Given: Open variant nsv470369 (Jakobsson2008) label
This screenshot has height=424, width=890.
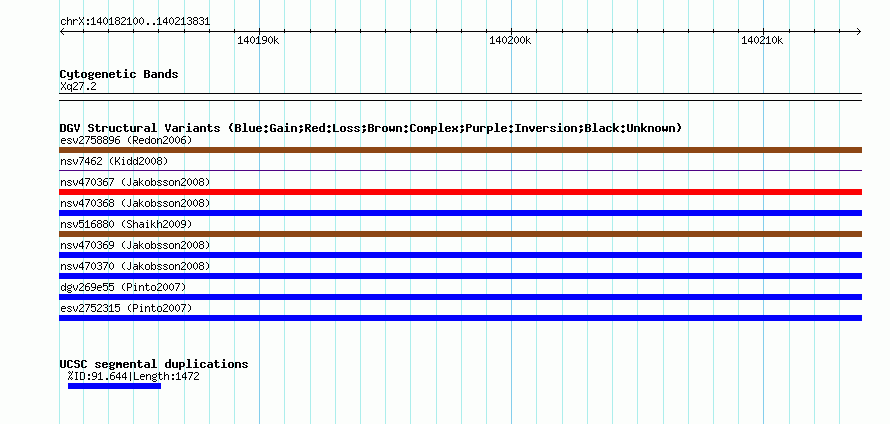Looking at the screenshot, I should (x=135, y=245).
